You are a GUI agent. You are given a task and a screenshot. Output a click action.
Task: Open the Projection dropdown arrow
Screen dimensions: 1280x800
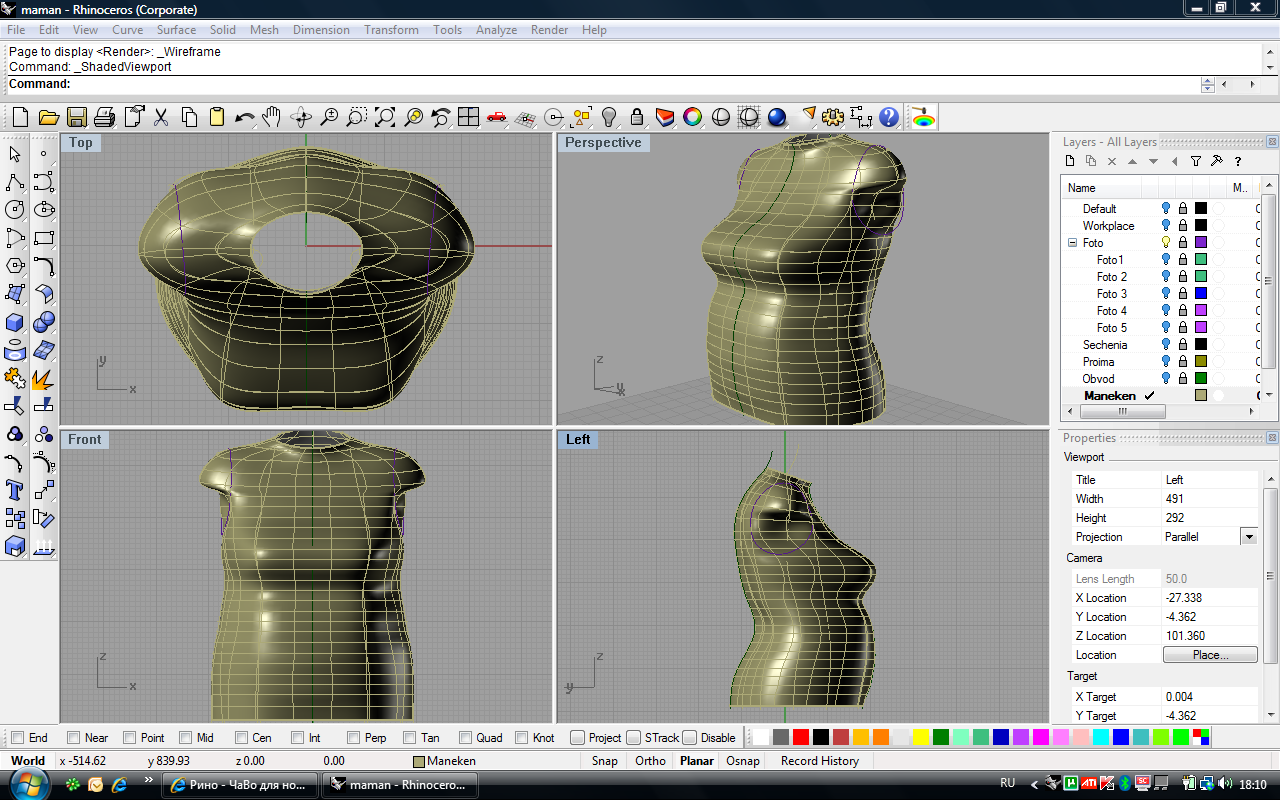point(1248,537)
